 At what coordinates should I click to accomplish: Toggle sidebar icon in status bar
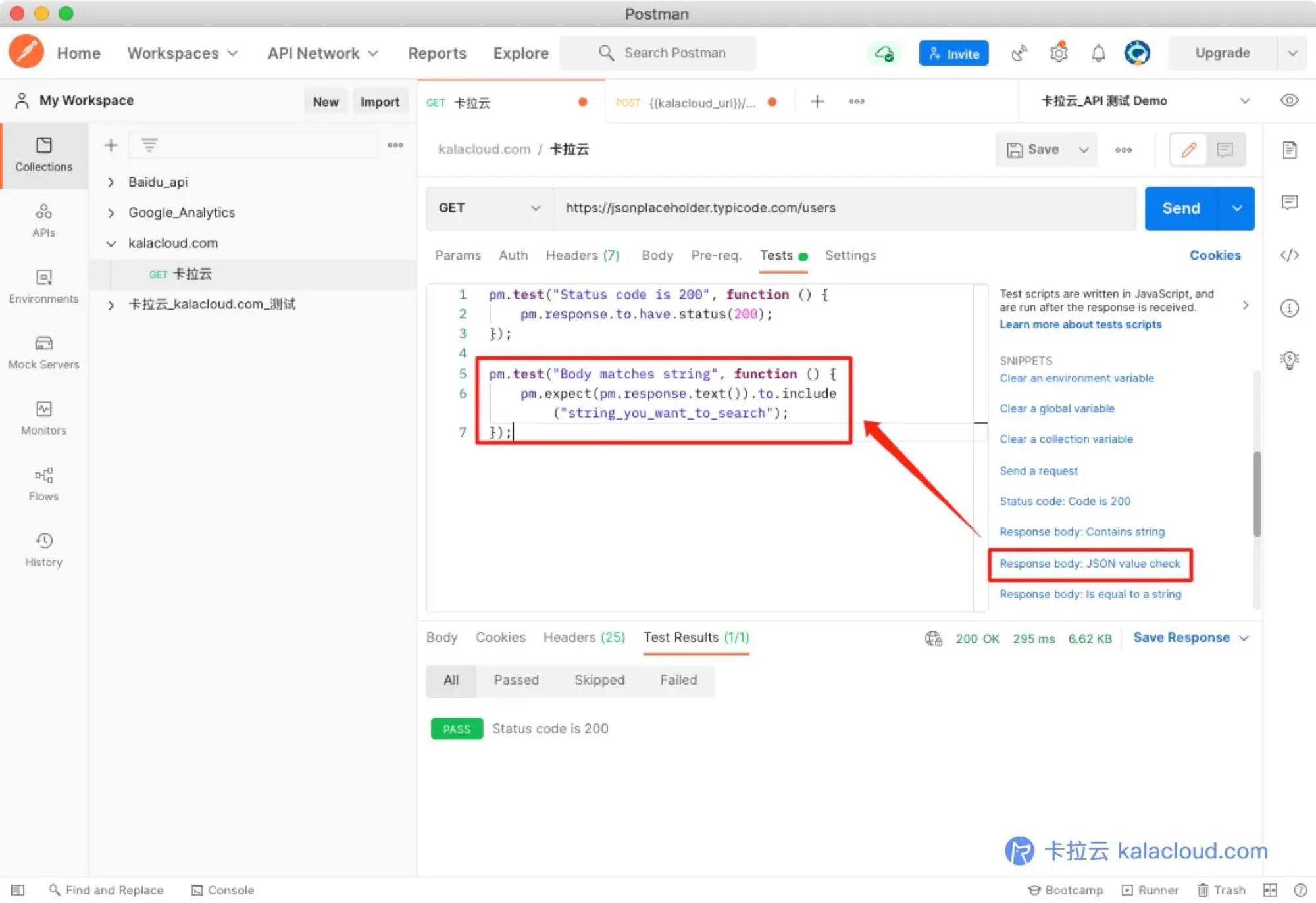[x=18, y=890]
